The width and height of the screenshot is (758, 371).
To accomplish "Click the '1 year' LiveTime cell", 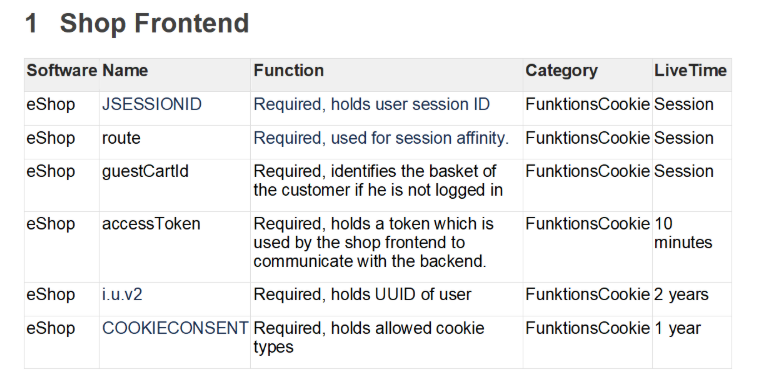I will pyautogui.click(x=677, y=328).
